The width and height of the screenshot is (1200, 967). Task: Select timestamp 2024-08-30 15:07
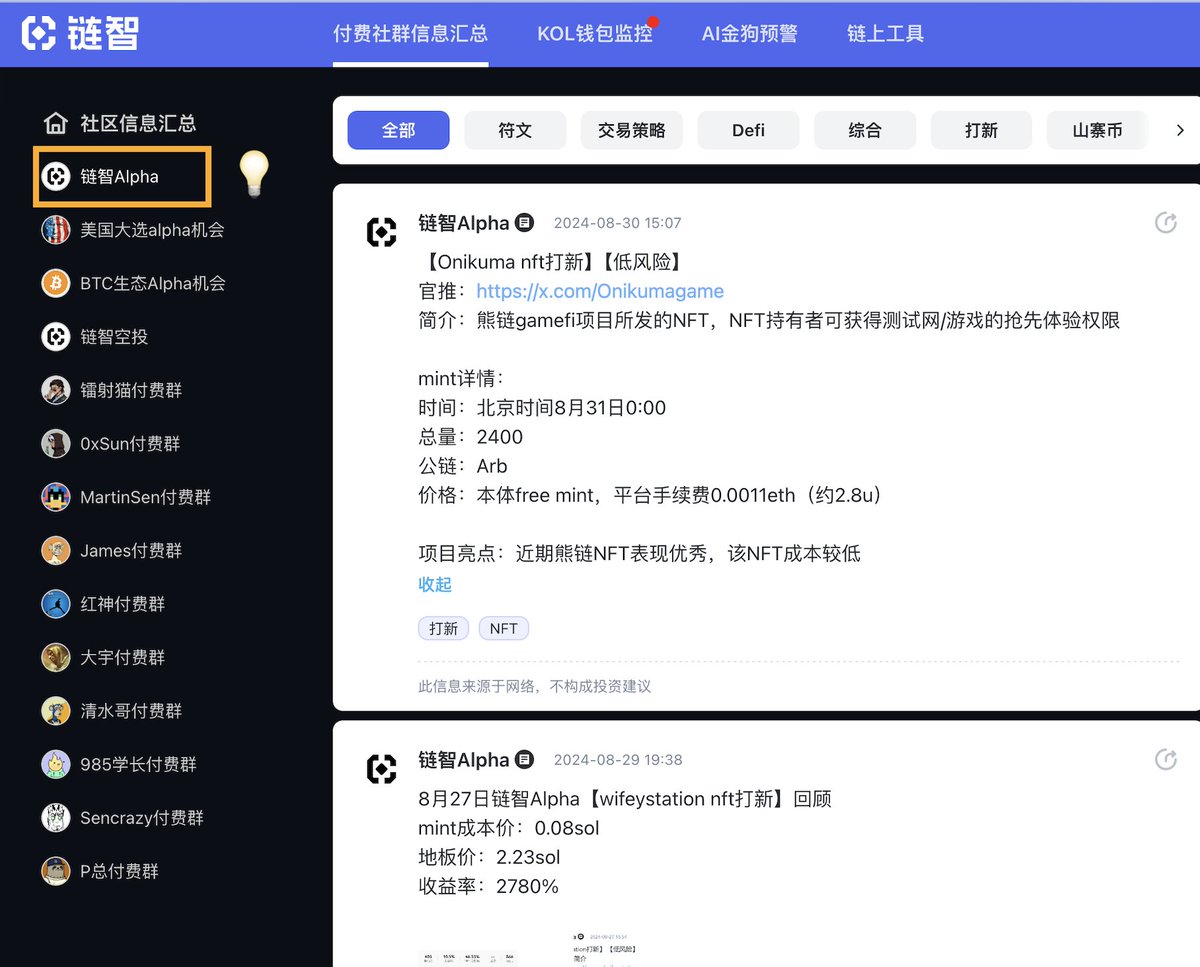tap(617, 223)
